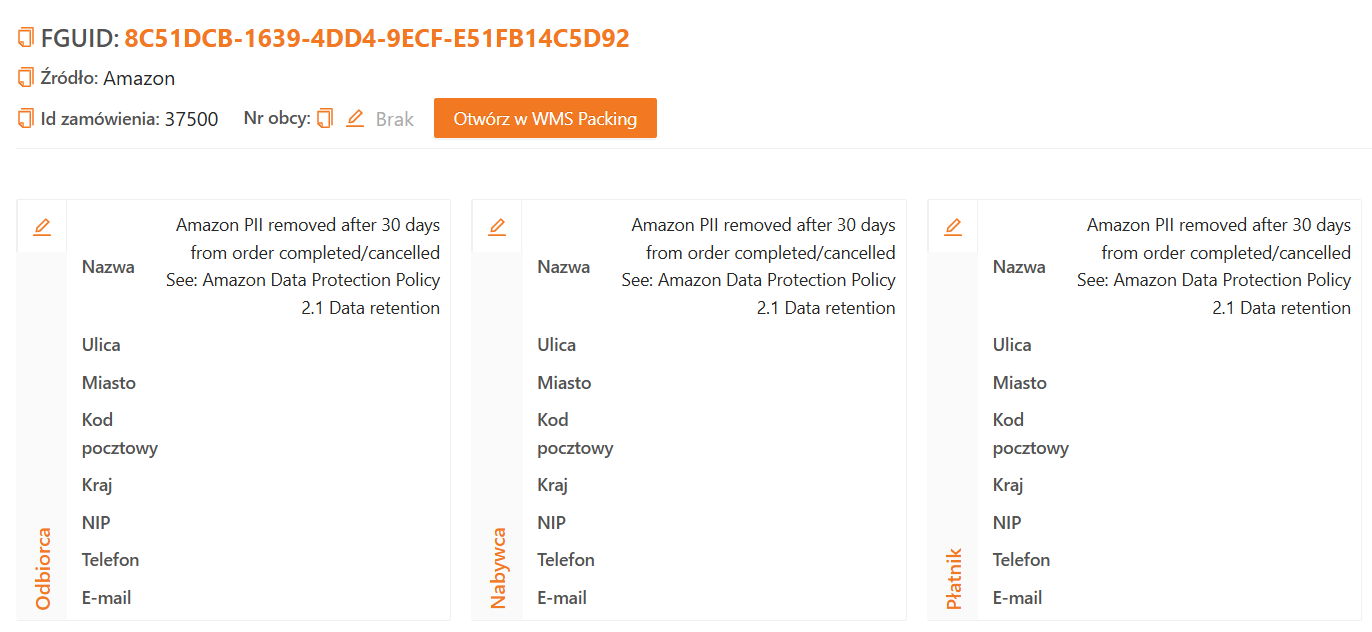Select the vertical Nabywca label
Image resolution: width=1372 pixels, height=632 pixels.
(498, 568)
